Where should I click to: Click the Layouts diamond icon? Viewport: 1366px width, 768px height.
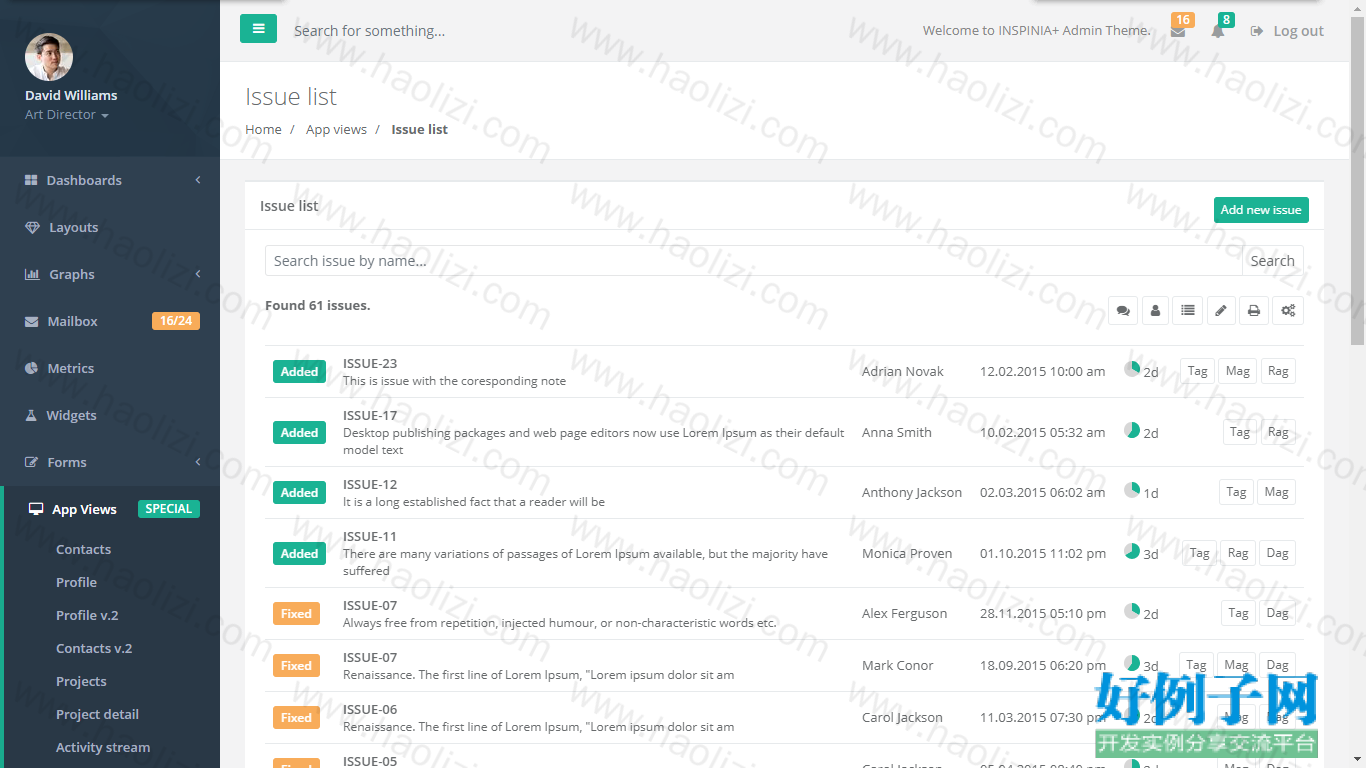click(32, 227)
